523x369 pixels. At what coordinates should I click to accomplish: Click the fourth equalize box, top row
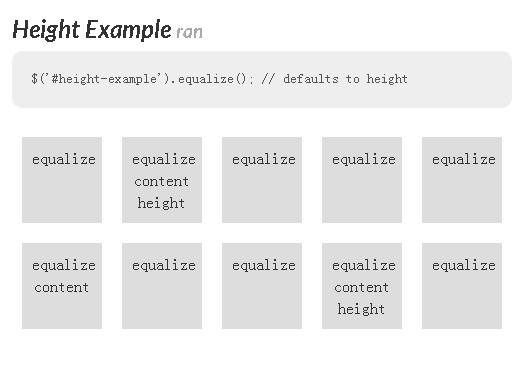click(x=362, y=180)
